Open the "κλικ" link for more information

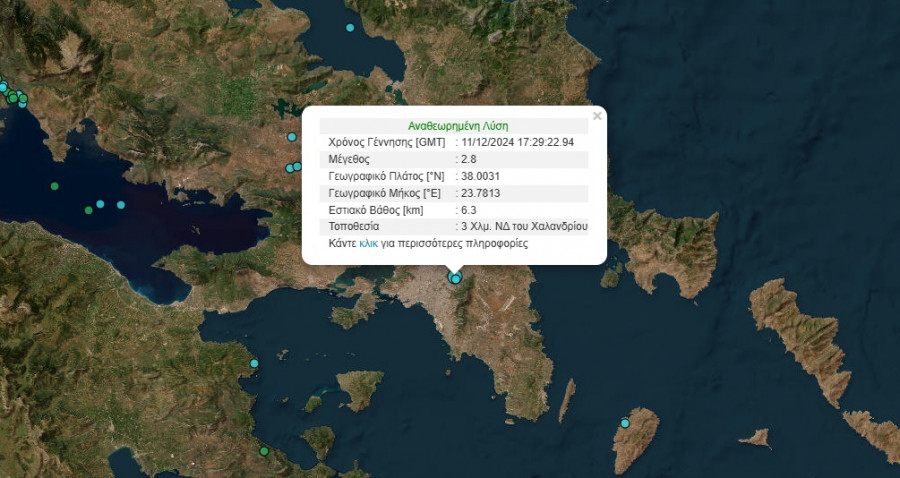point(367,243)
